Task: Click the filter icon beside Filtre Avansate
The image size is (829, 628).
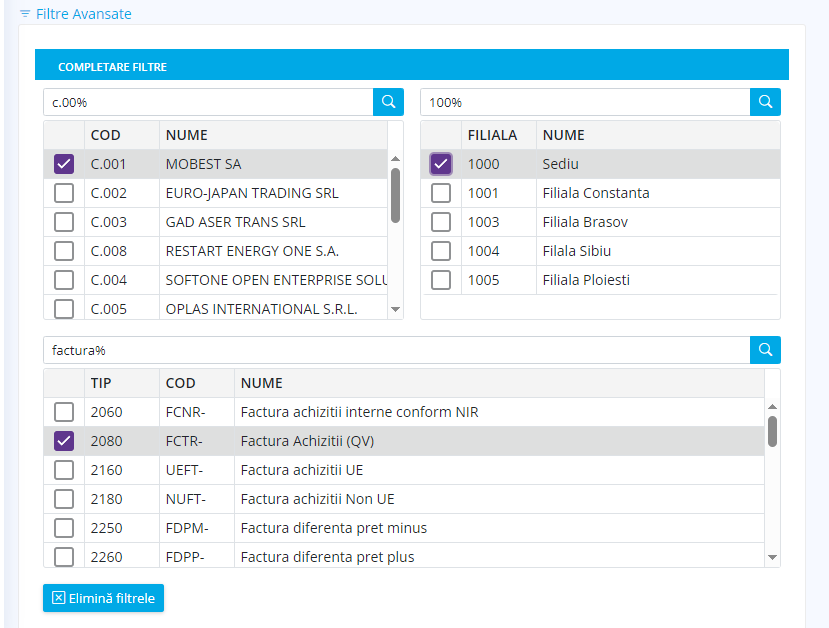Action: pyautogui.click(x=25, y=15)
